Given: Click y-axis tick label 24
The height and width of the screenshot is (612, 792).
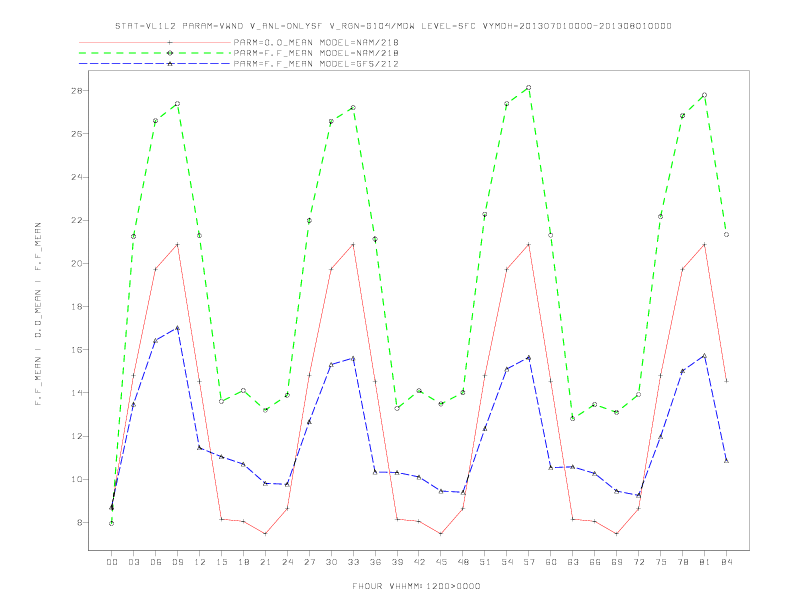Looking at the screenshot, I should (78, 177).
